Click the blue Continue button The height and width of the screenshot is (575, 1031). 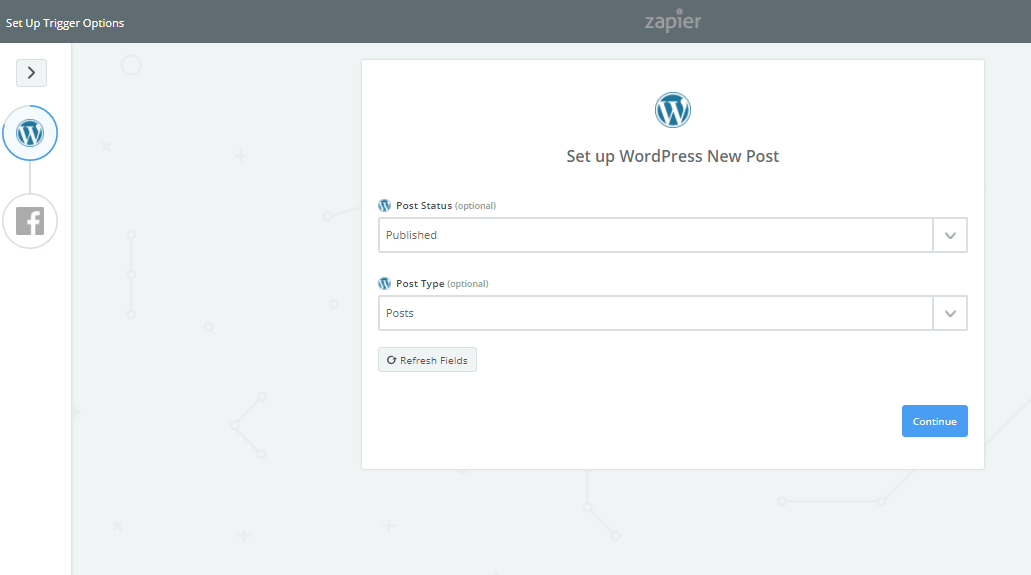coord(934,421)
